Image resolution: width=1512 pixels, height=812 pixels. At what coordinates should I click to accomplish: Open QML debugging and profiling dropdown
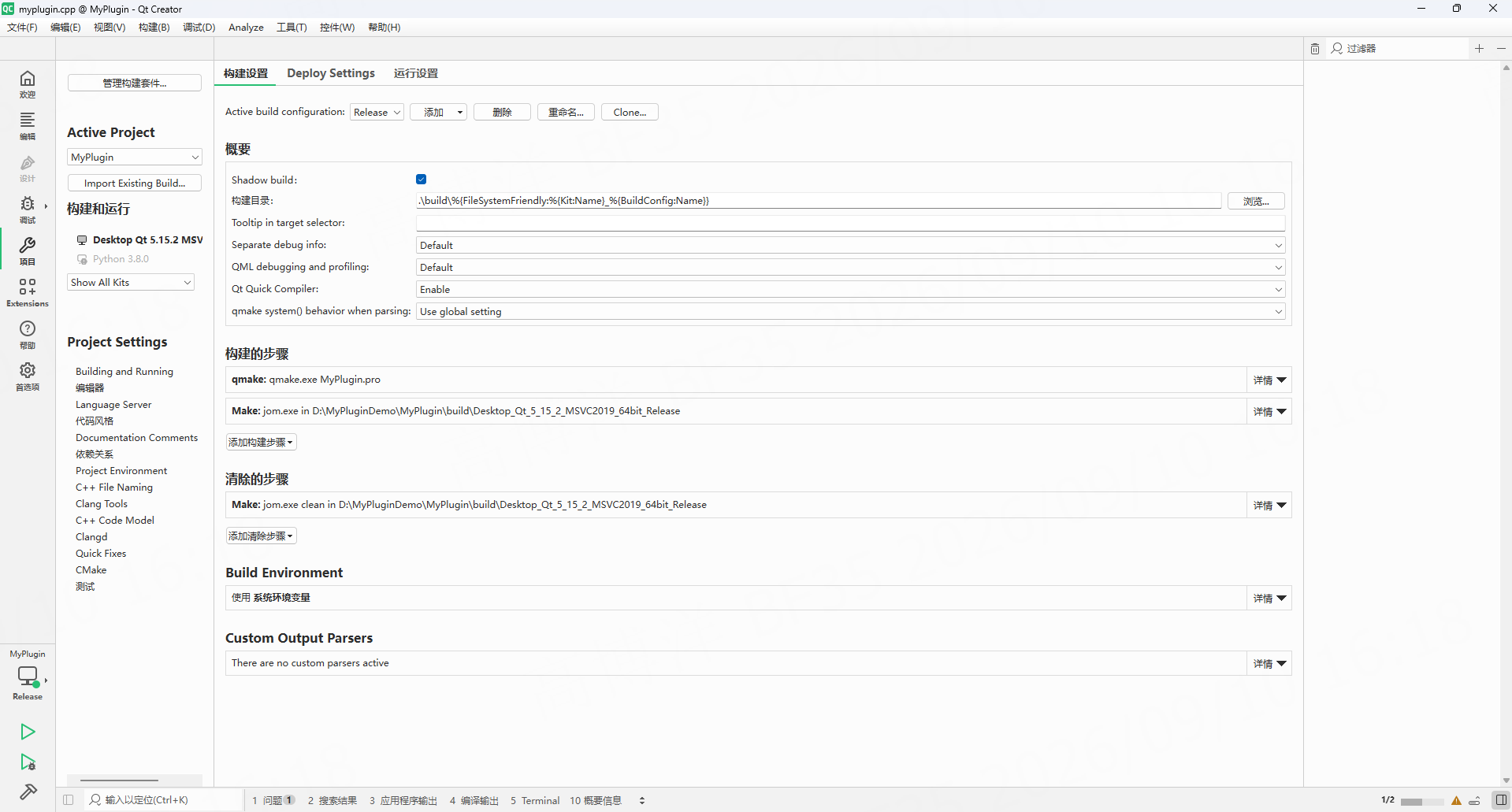850,268
